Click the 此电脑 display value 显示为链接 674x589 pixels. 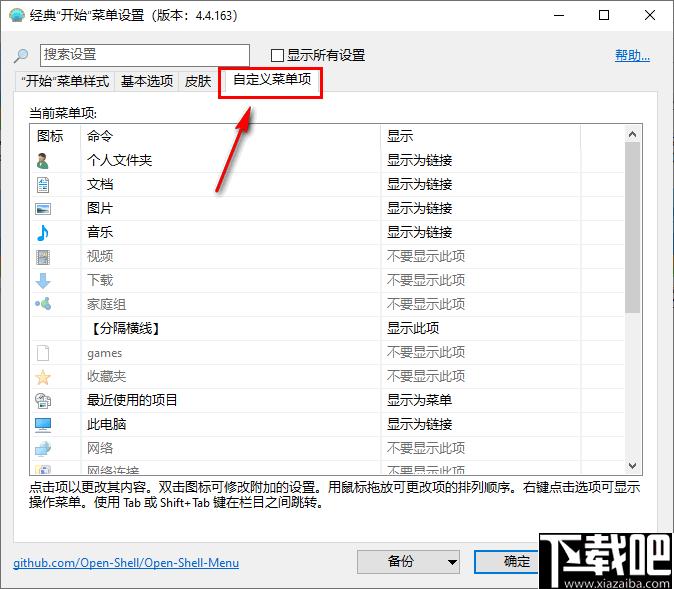[420, 425]
